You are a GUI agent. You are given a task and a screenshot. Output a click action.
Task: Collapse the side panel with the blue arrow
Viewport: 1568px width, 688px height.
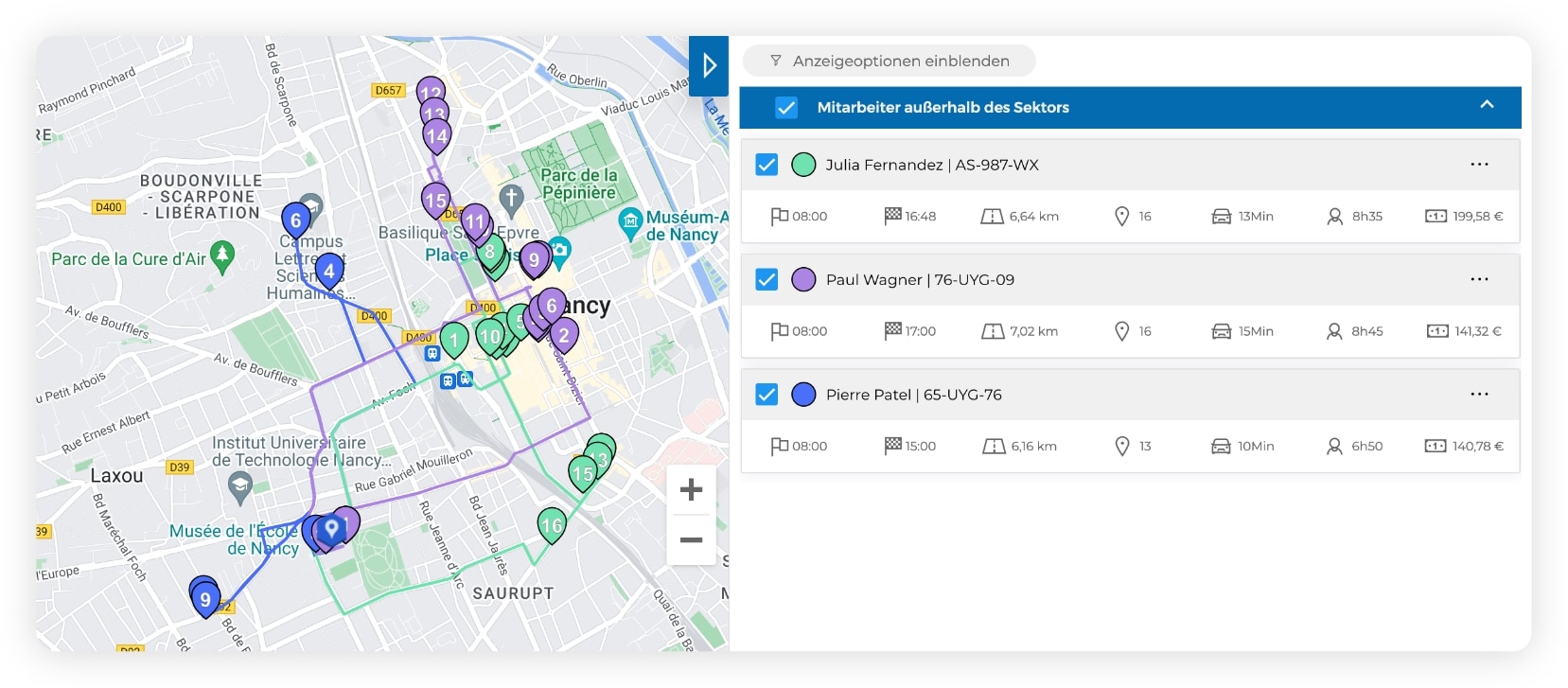(709, 65)
